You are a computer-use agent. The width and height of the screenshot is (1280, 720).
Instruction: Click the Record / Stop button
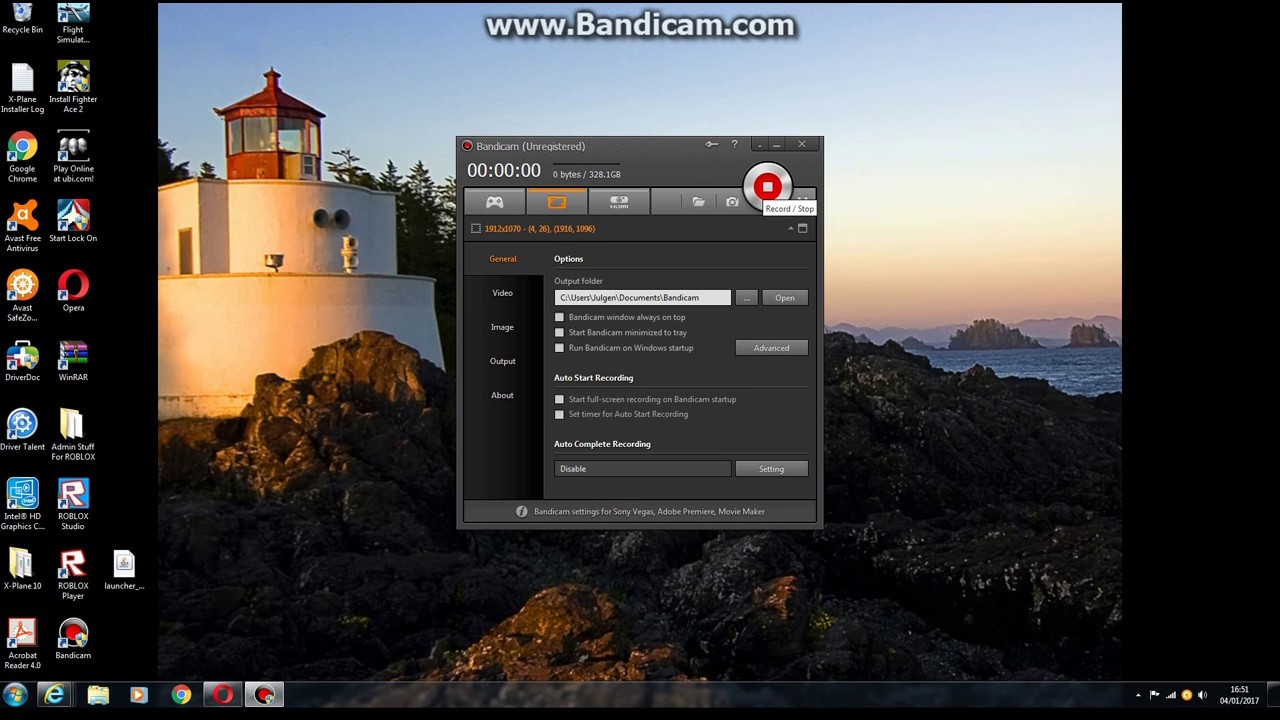click(x=767, y=186)
